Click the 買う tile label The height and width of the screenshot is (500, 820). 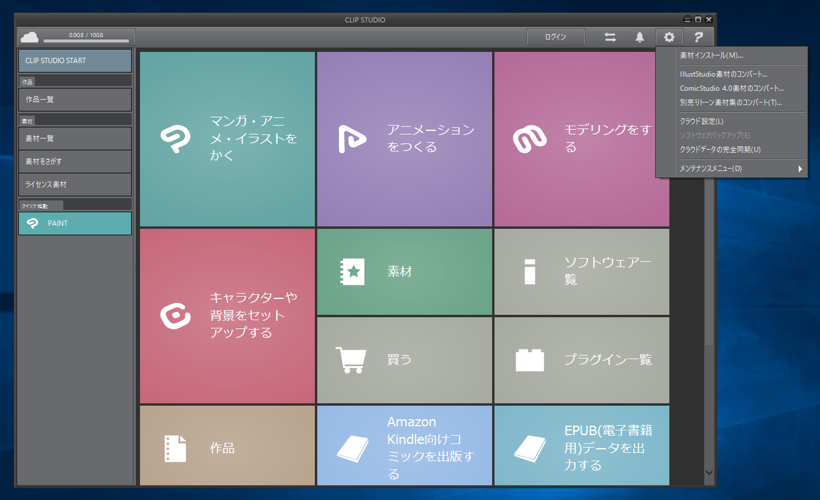pos(399,360)
